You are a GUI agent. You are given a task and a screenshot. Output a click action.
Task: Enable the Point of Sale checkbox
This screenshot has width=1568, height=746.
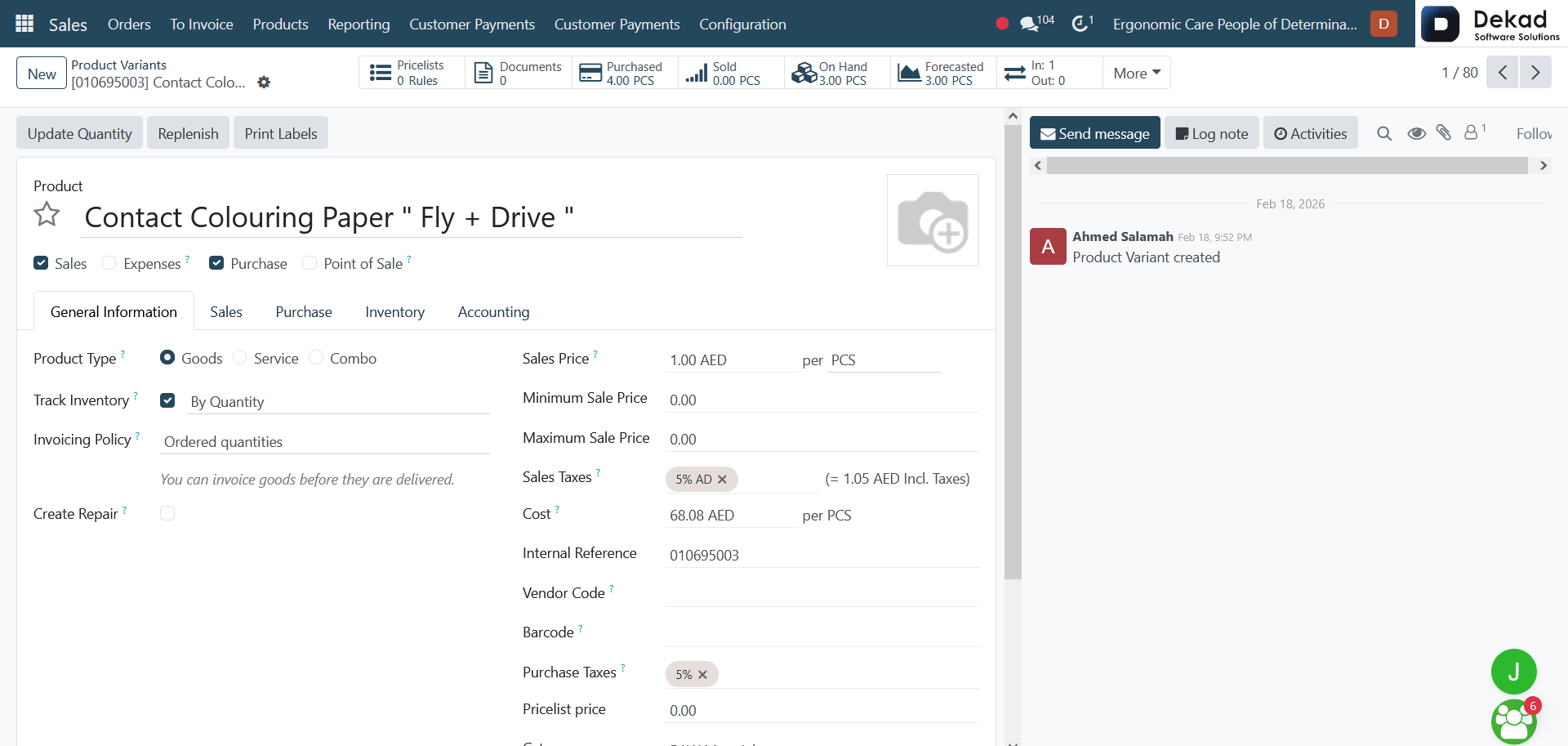(310, 263)
